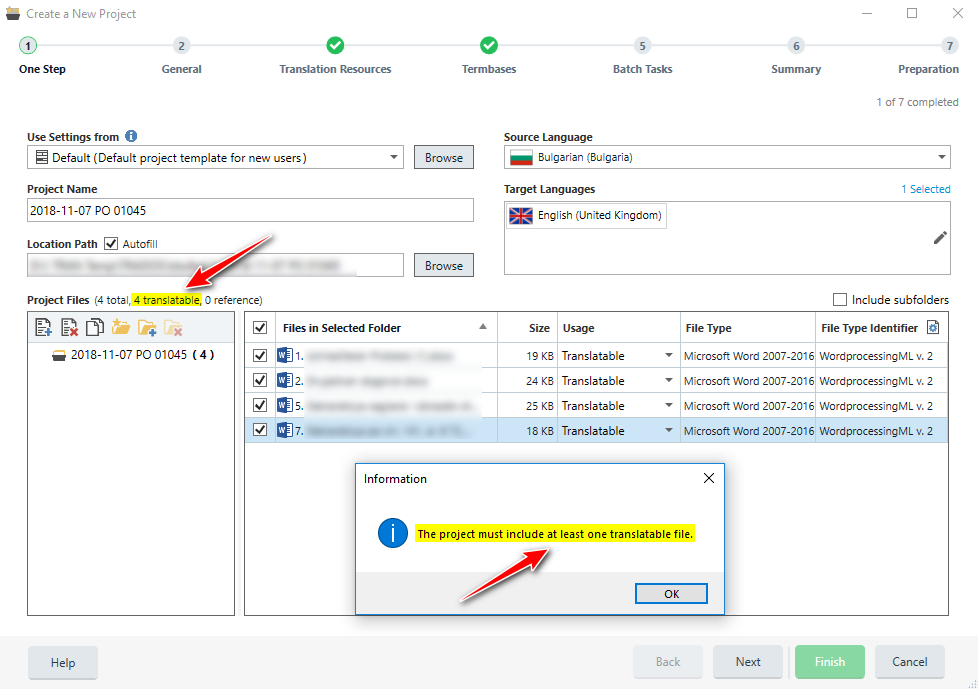Click the Bulgarian flag in Source Language
This screenshot has height=689, width=978.
[521, 157]
